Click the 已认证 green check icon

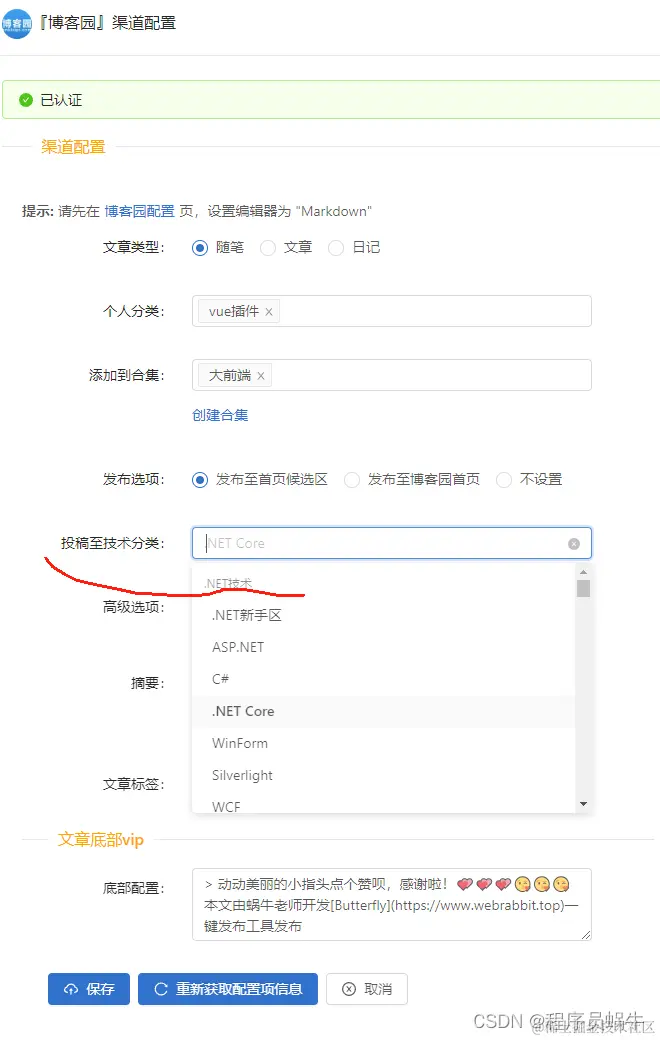[x=26, y=100]
